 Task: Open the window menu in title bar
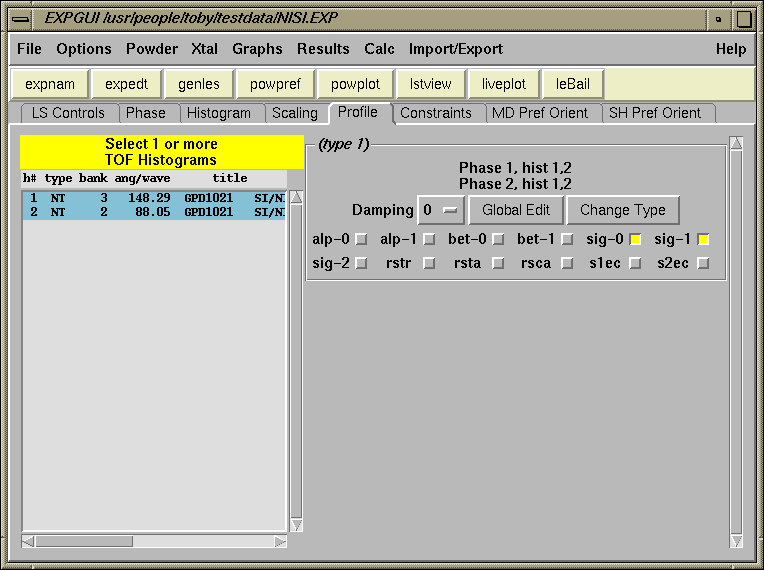click(x=20, y=19)
